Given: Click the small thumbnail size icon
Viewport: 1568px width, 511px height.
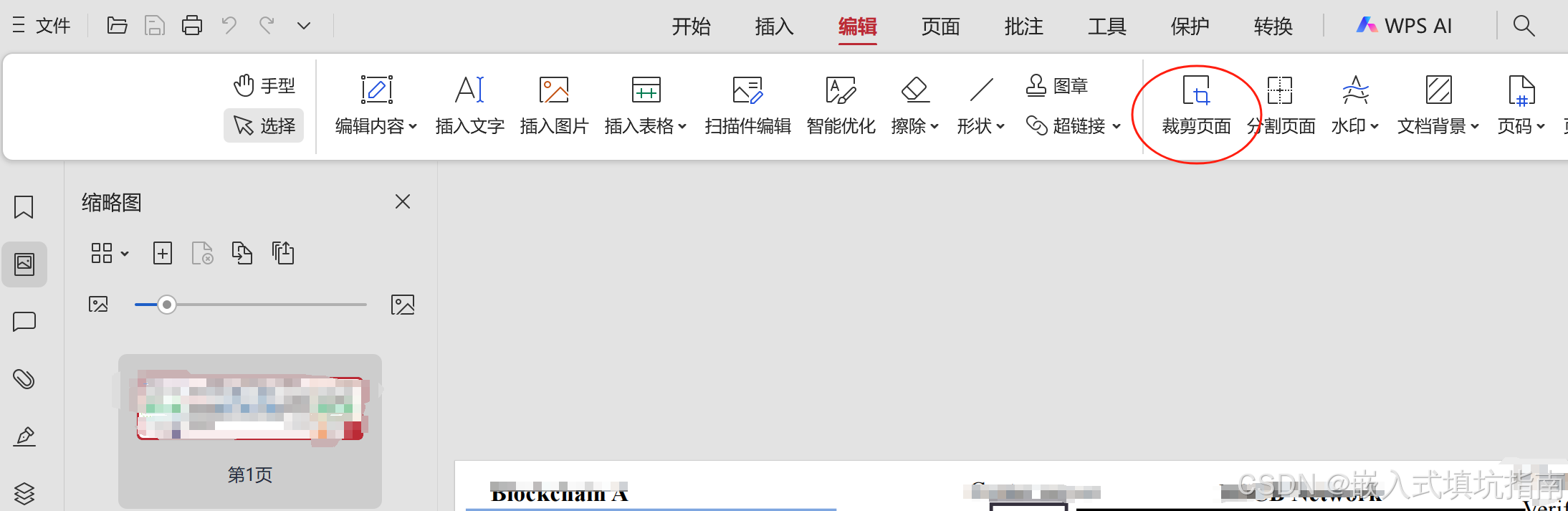Looking at the screenshot, I should 98,305.
